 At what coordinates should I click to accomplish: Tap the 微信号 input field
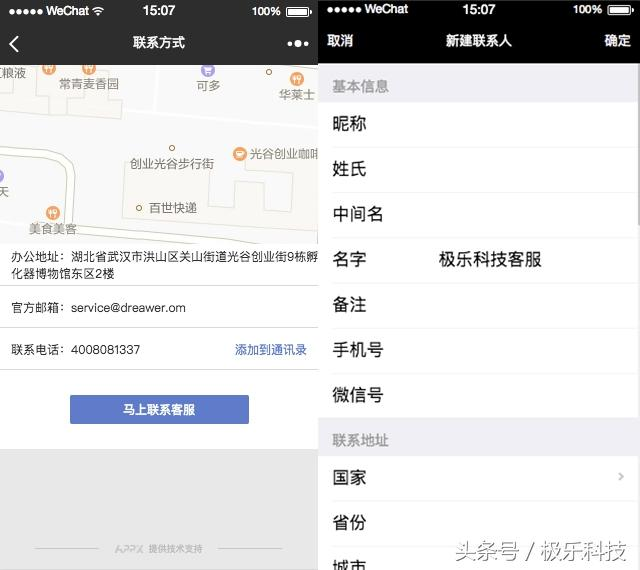pyautogui.click(x=478, y=395)
